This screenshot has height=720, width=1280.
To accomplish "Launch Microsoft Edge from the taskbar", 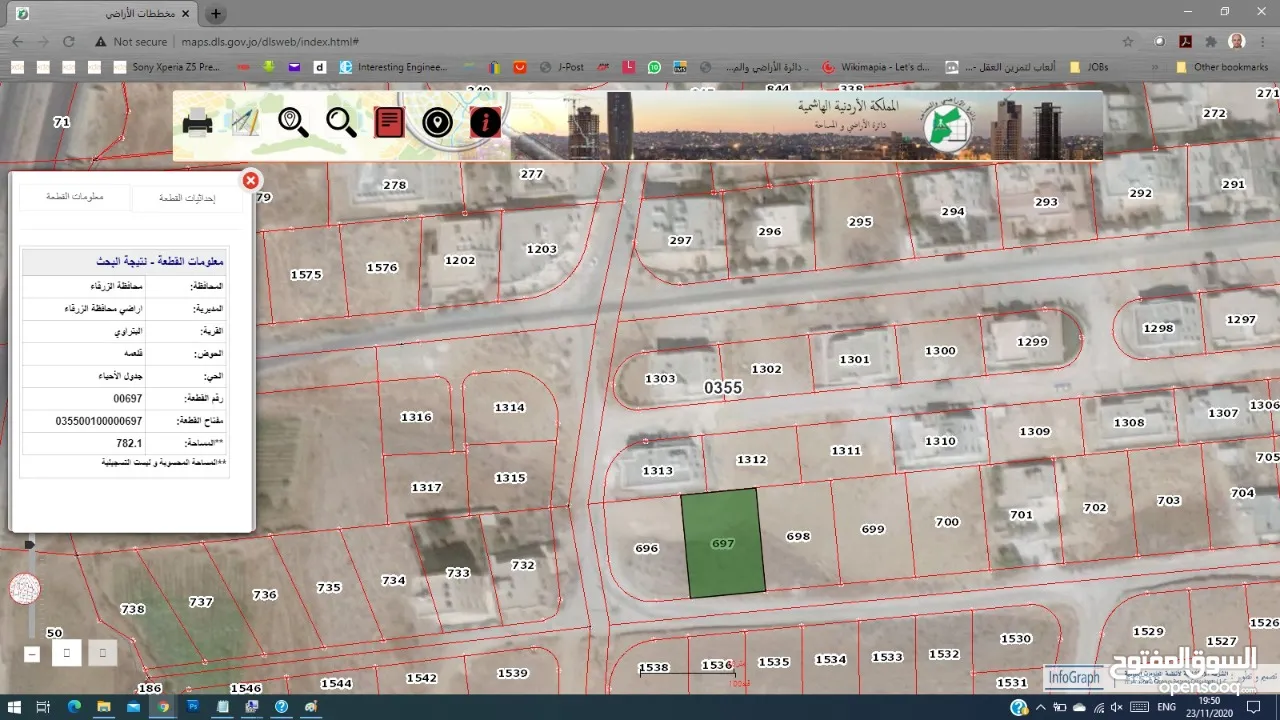I will (x=75, y=707).
